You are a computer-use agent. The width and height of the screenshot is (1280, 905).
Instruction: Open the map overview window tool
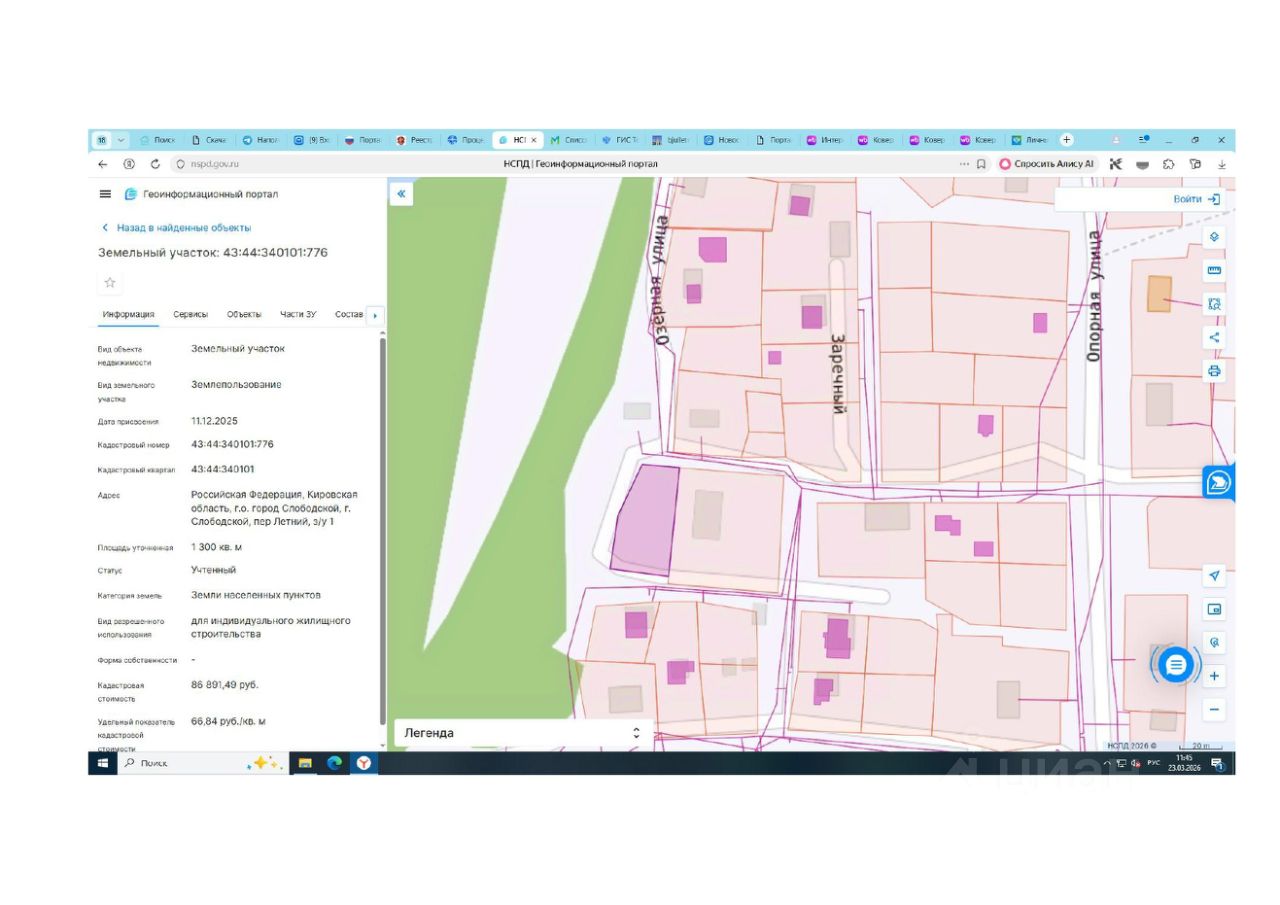(x=1215, y=609)
